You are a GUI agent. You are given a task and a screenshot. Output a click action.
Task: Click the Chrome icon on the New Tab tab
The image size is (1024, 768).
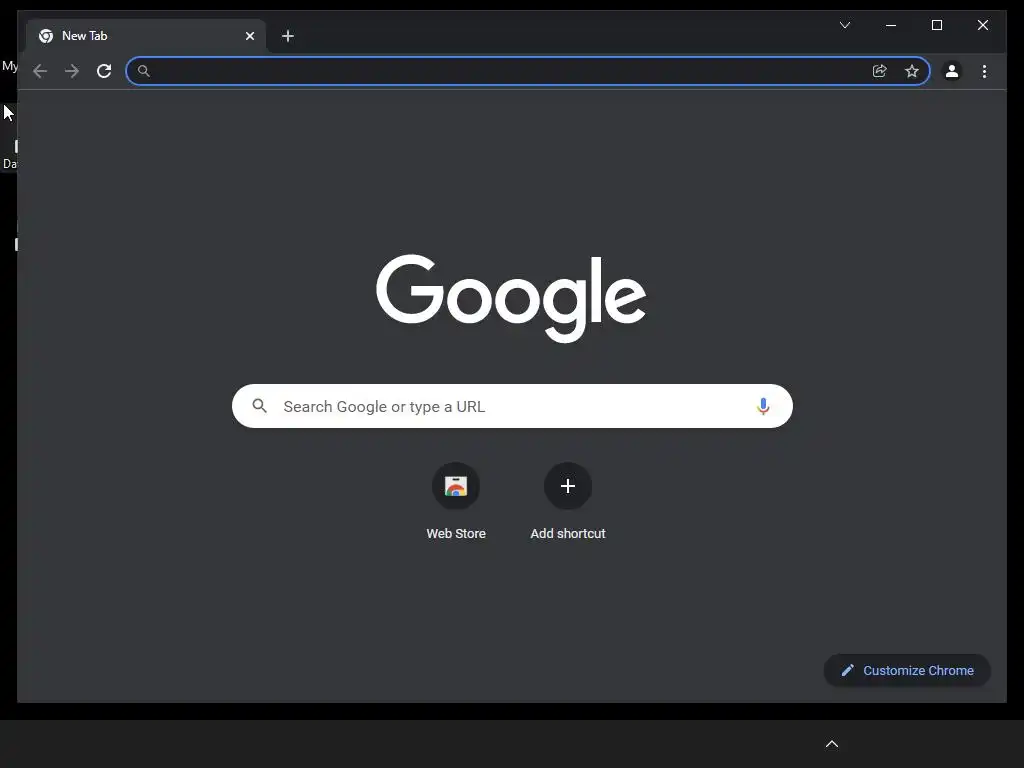46,36
